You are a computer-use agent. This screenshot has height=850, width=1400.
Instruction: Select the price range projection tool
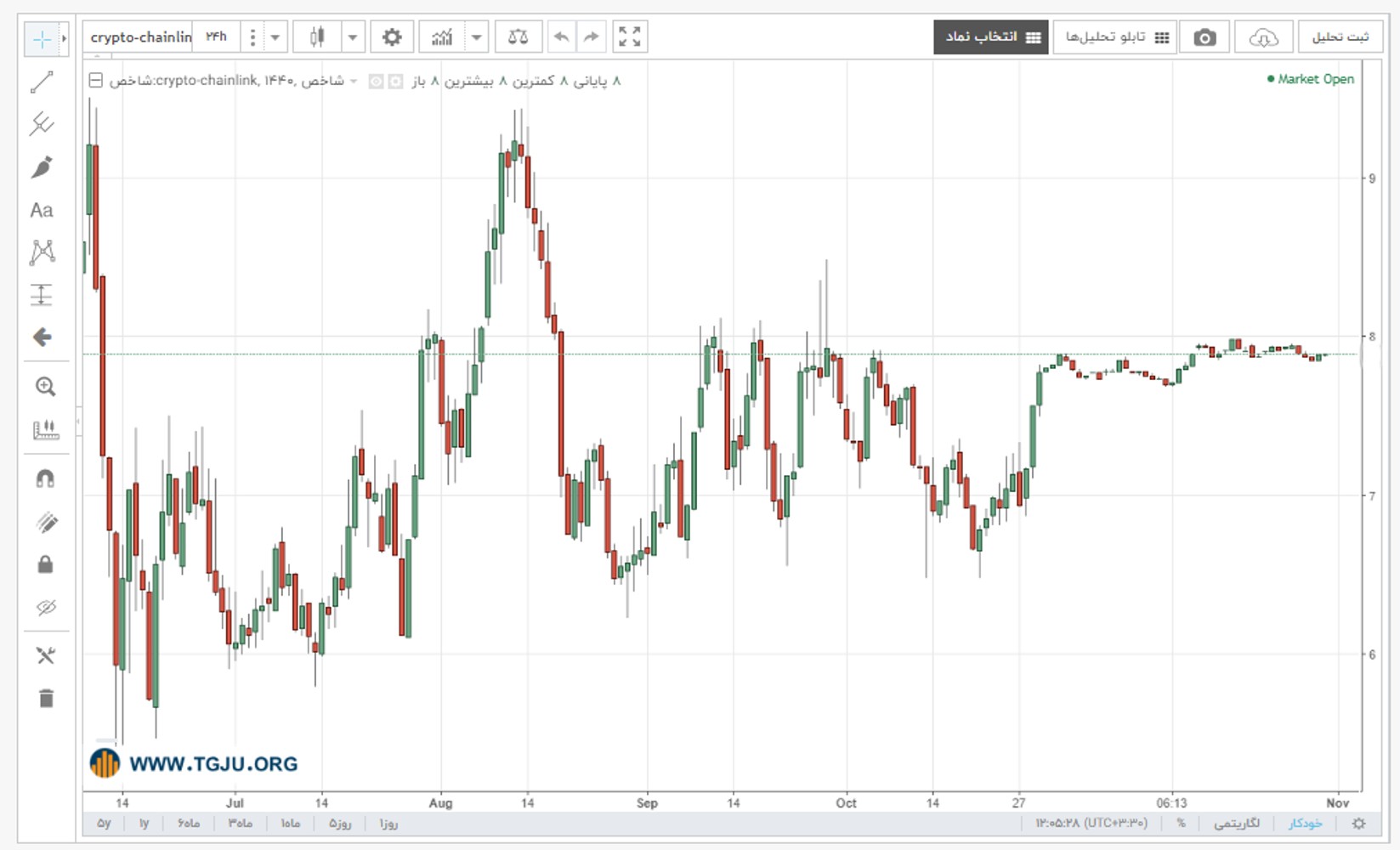[42, 295]
